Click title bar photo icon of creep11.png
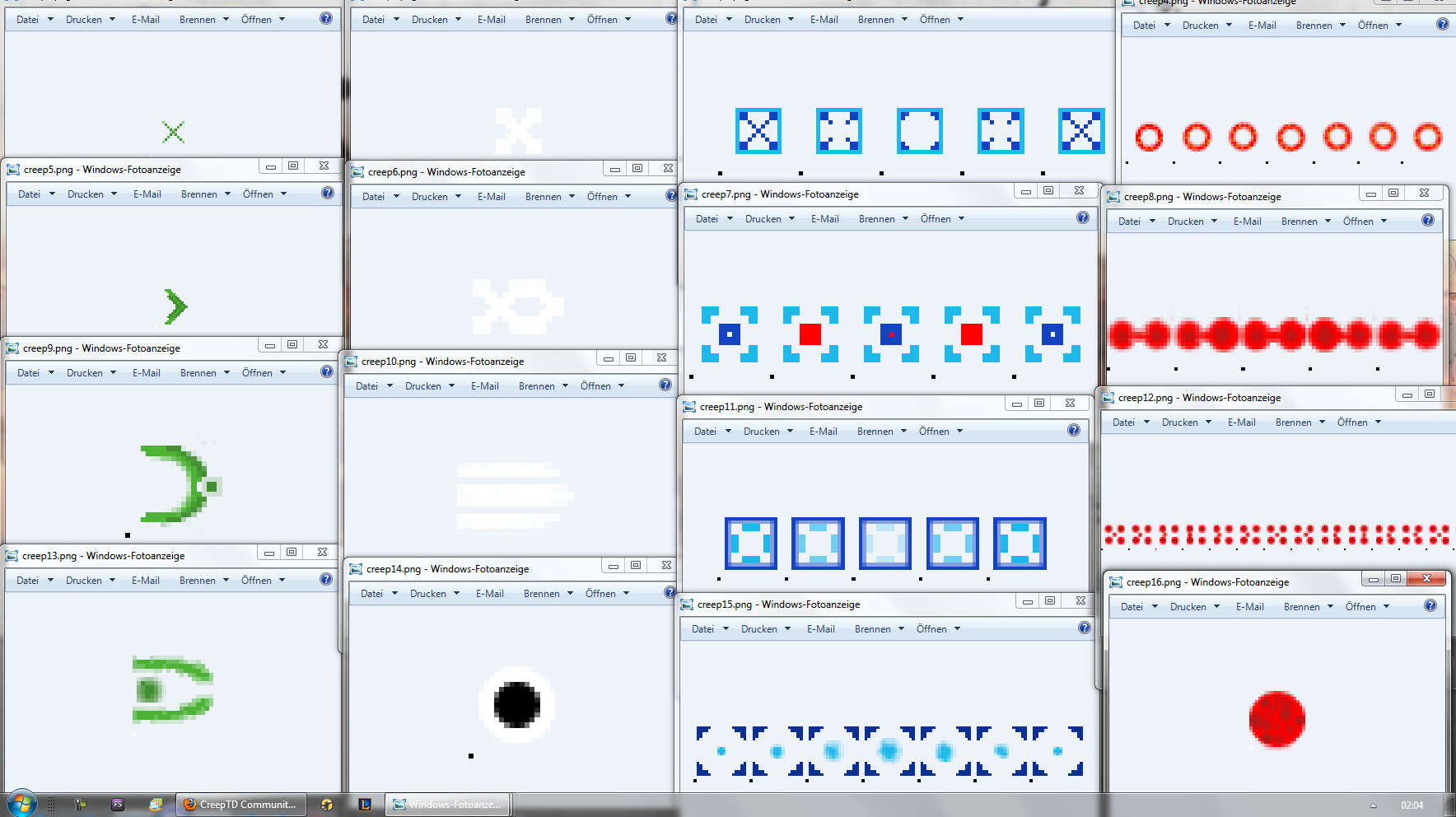This screenshot has height=817, width=1456. [x=689, y=407]
